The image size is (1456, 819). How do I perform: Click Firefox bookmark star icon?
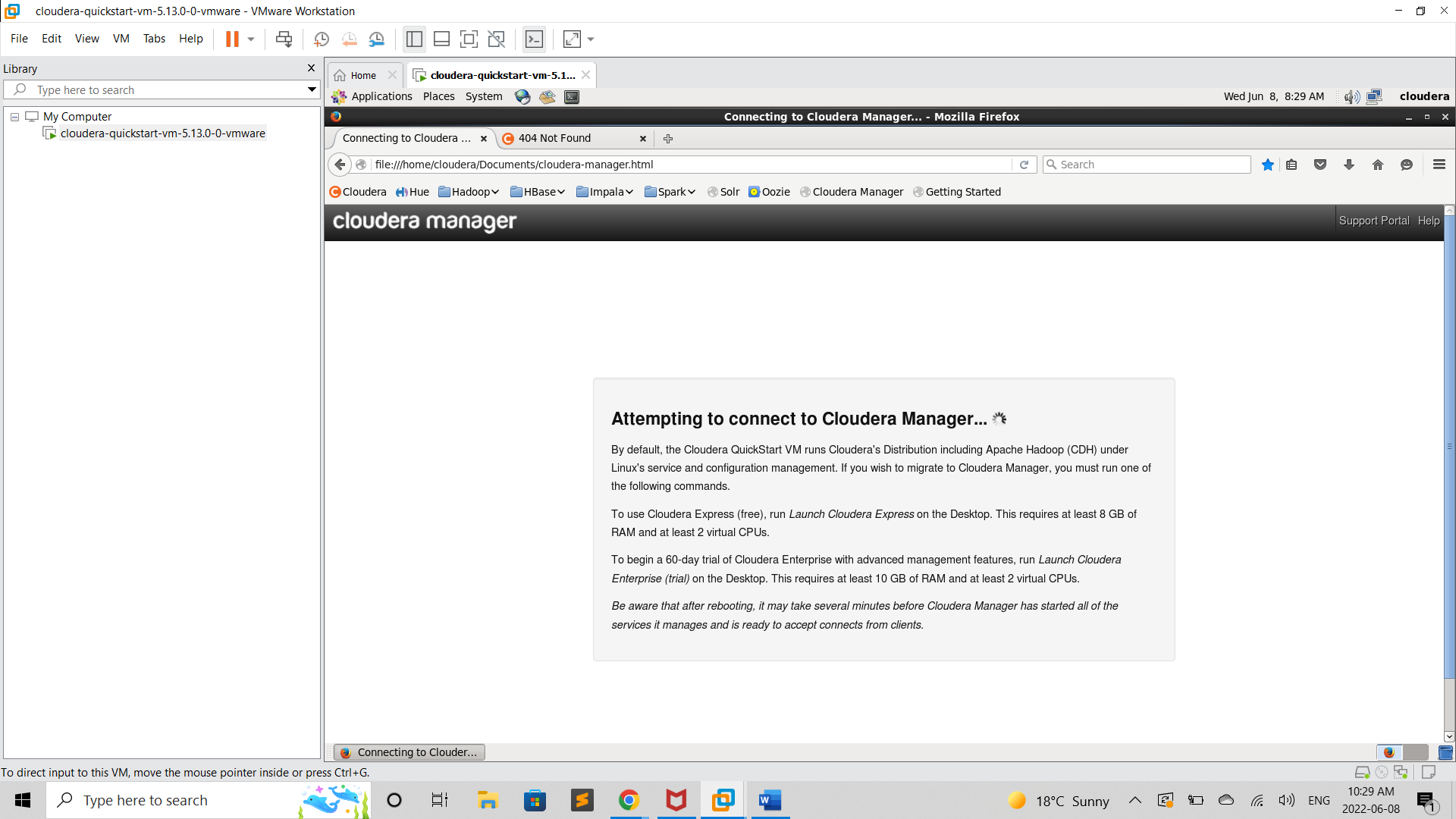[1267, 165]
